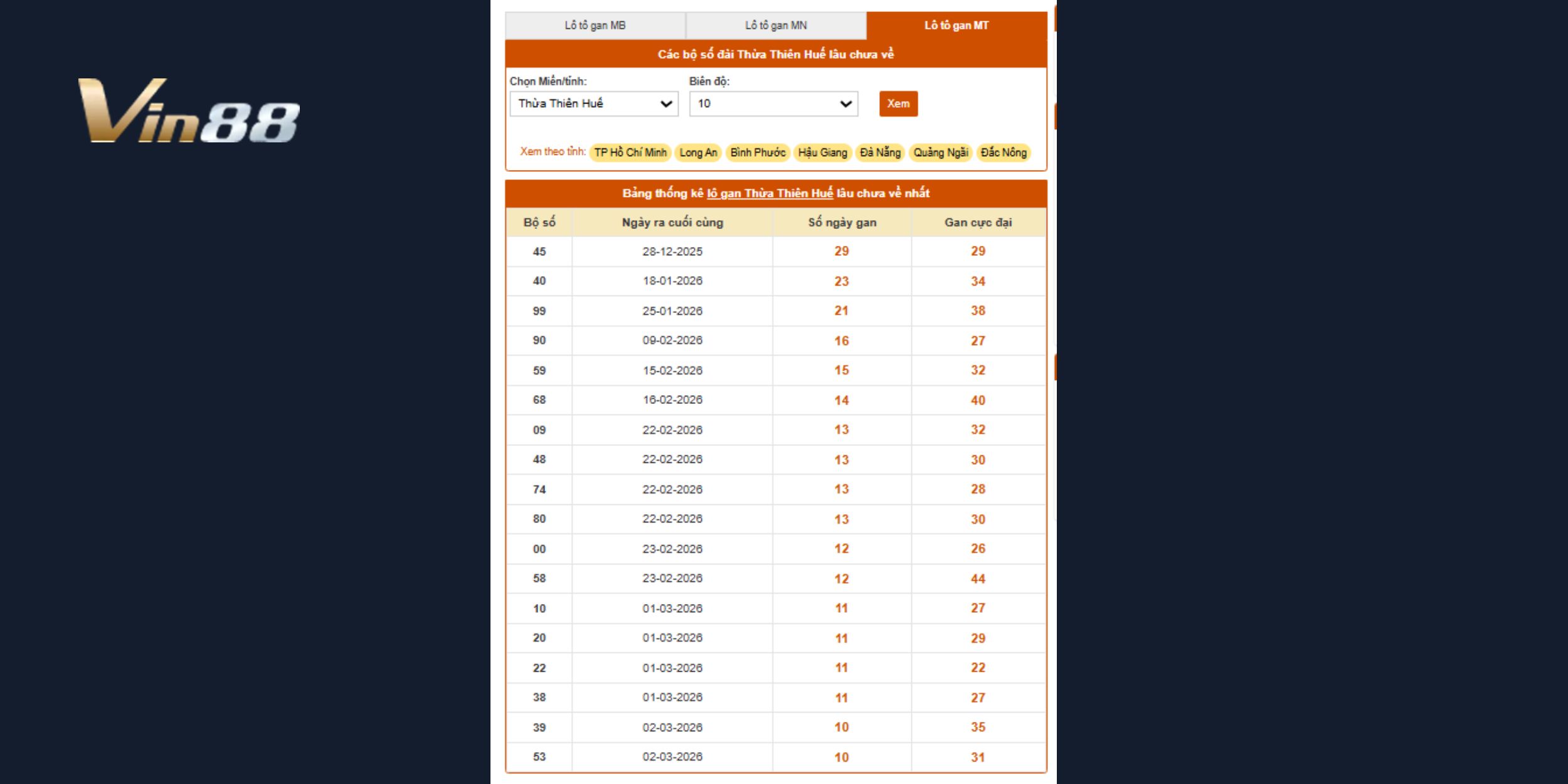Click the date 09-02-2026
This screenshot has height=784, width=1568.
click(672, 341)
